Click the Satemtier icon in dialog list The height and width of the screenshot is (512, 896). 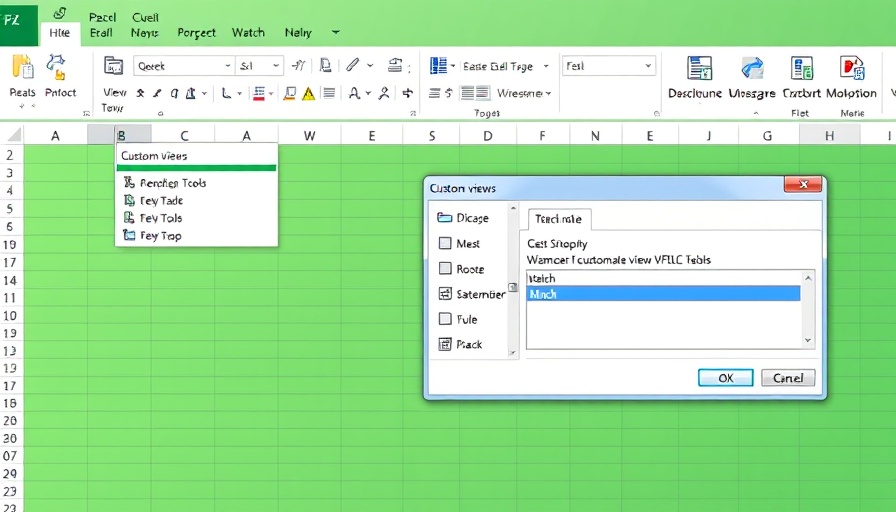tap(446, 294)
